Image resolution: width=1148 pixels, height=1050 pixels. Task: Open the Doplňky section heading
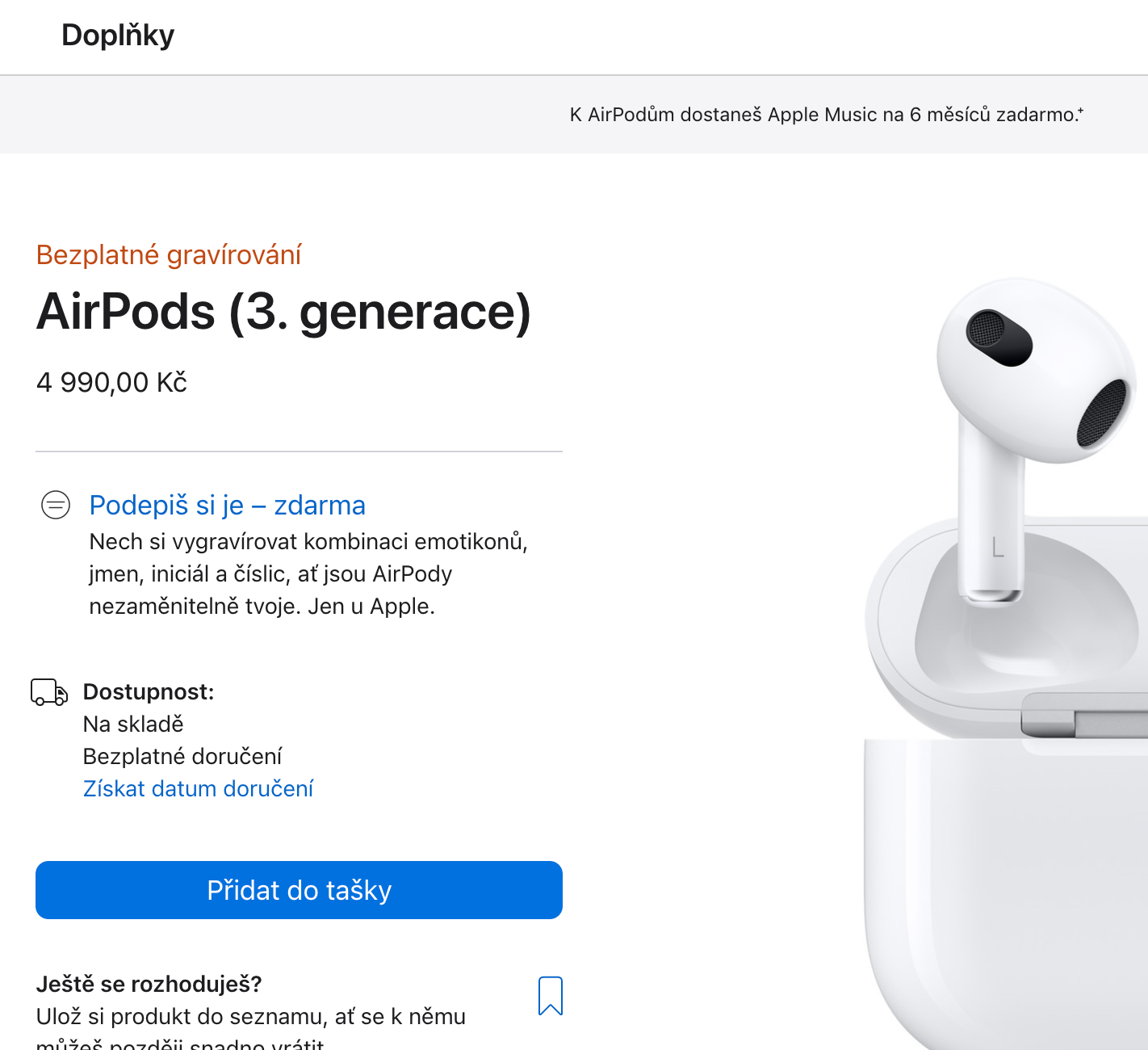pos(118,36)
